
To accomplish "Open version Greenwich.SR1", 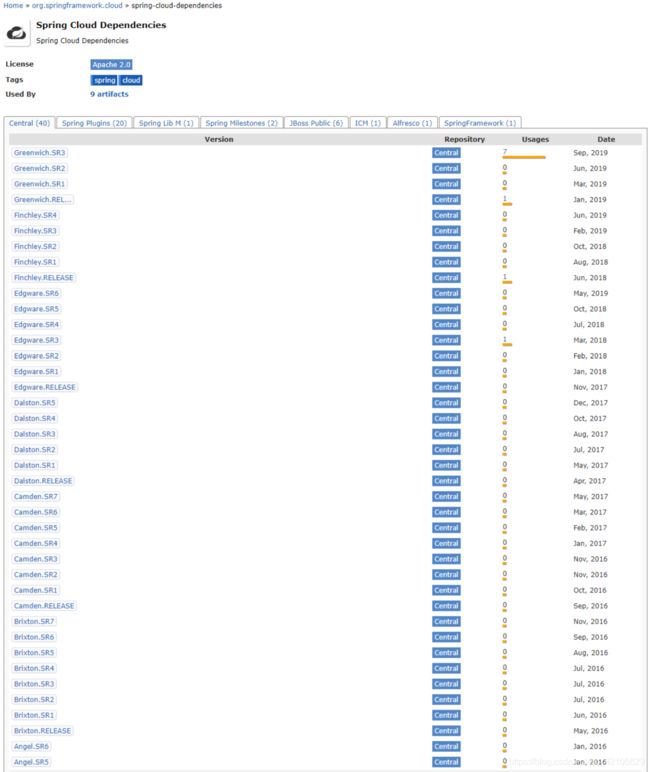I will click(x=39, y=184).
